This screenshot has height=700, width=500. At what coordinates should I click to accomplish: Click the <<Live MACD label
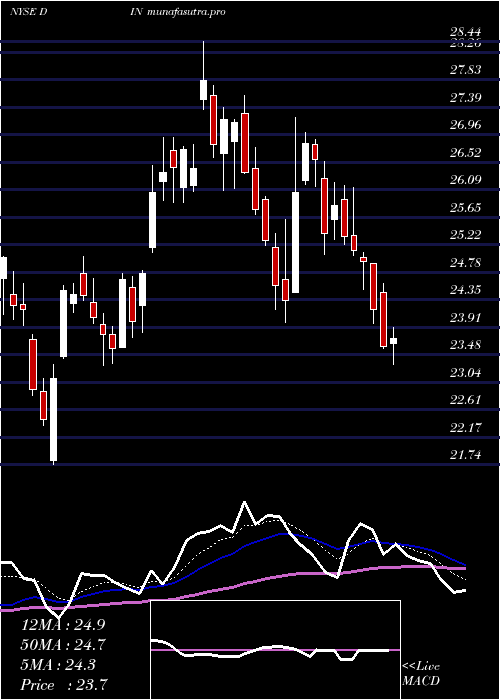(x=421, y=674)
